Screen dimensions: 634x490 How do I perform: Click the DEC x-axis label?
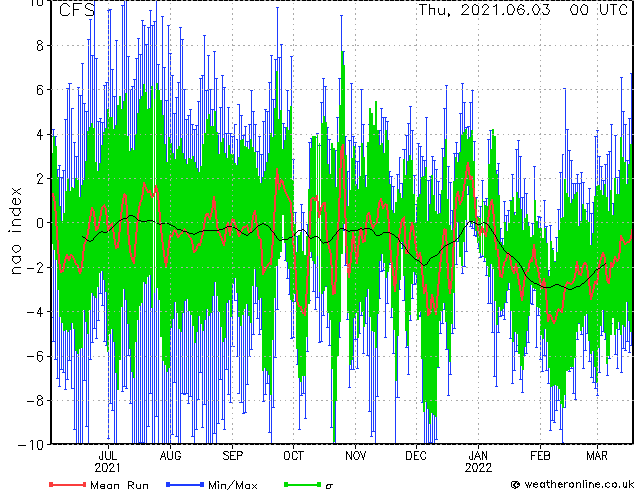tap(416, 456)
